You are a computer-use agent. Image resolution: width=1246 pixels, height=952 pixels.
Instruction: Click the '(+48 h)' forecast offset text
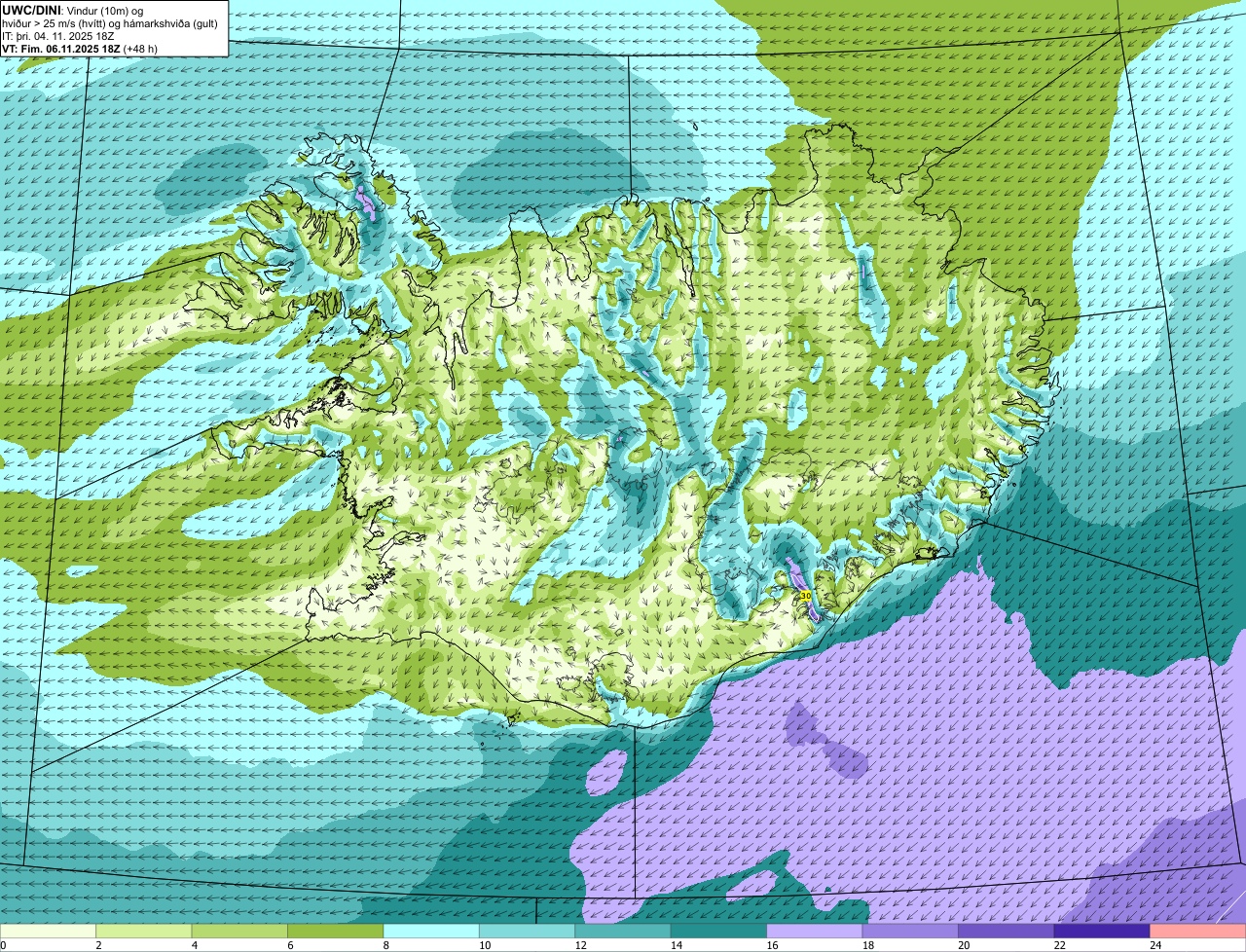140,49
